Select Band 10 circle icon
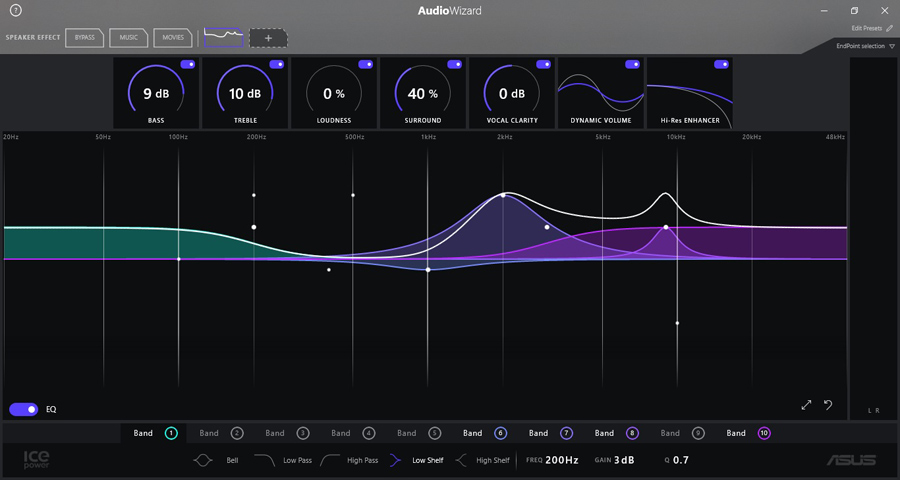 pos(764,433)
